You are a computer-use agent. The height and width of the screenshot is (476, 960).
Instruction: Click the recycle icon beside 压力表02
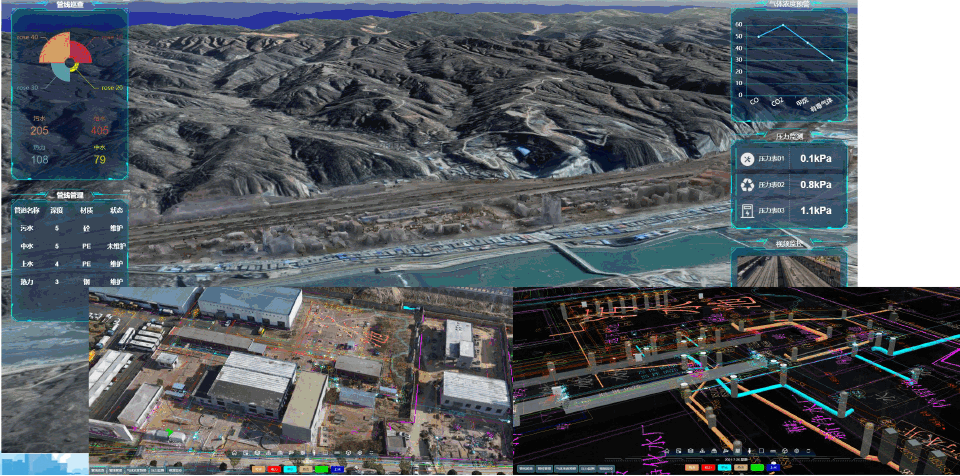pyautogui.click(x=747, y=184)
